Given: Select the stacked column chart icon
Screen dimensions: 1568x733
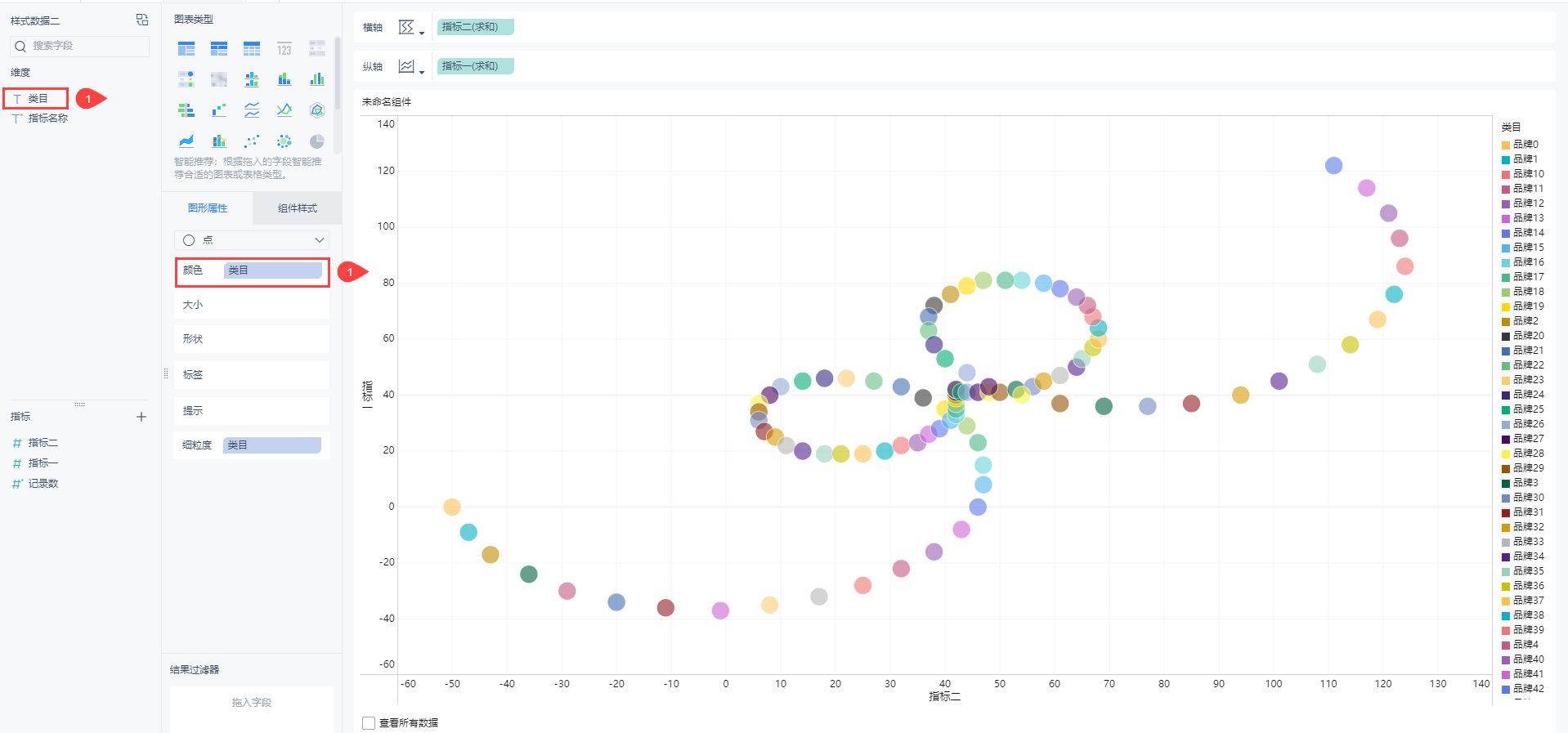Looking at the screenshot, I should [284, 79].
